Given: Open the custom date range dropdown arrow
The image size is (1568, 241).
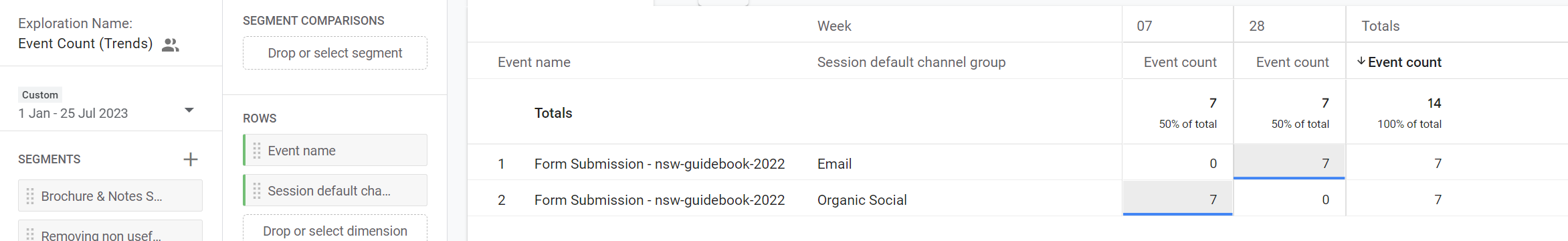Looking at the screenshot, I should pyautogui.click(x=189, y=110).
